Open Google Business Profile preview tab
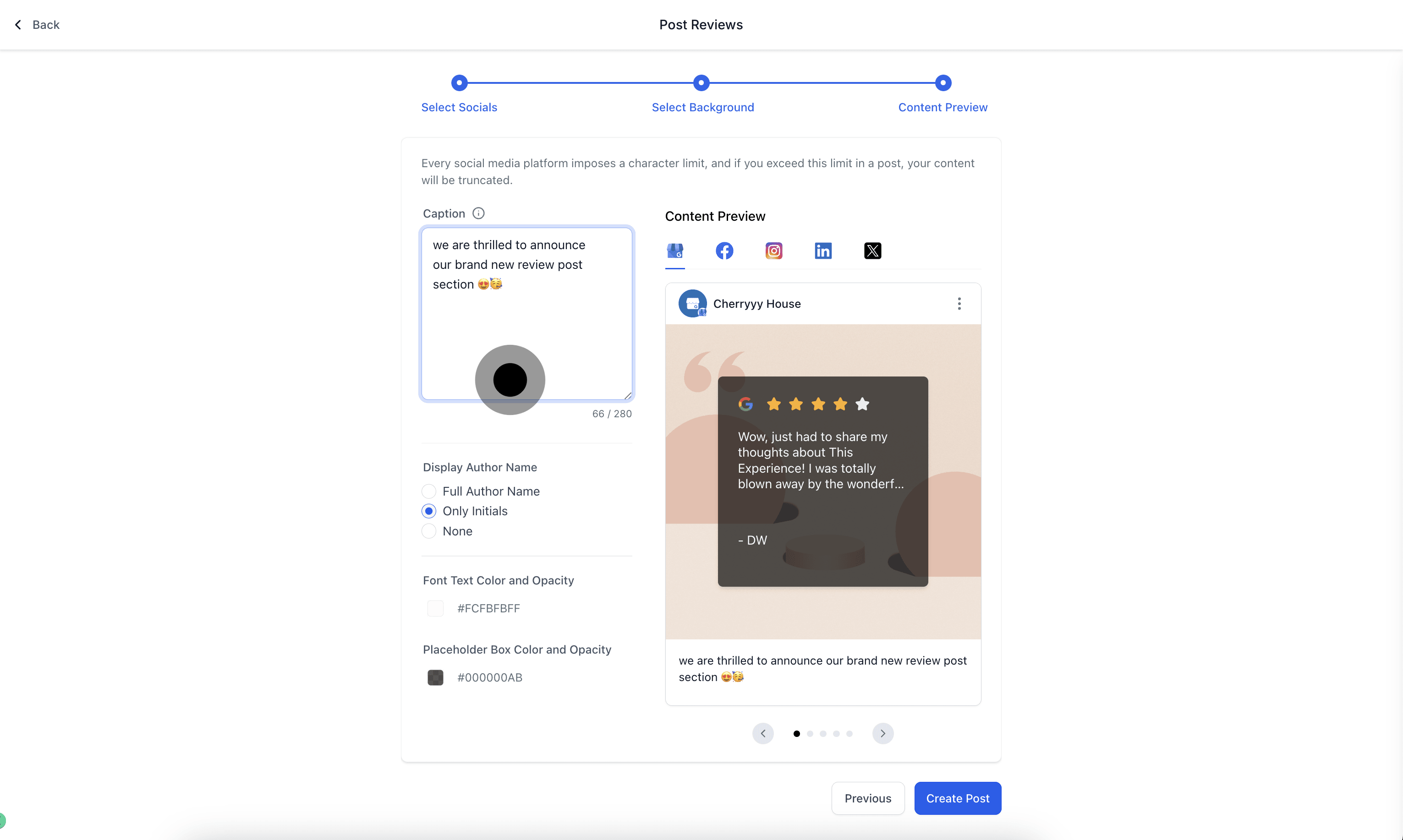This screenshot has width=1403, height=840. point(675,251)
